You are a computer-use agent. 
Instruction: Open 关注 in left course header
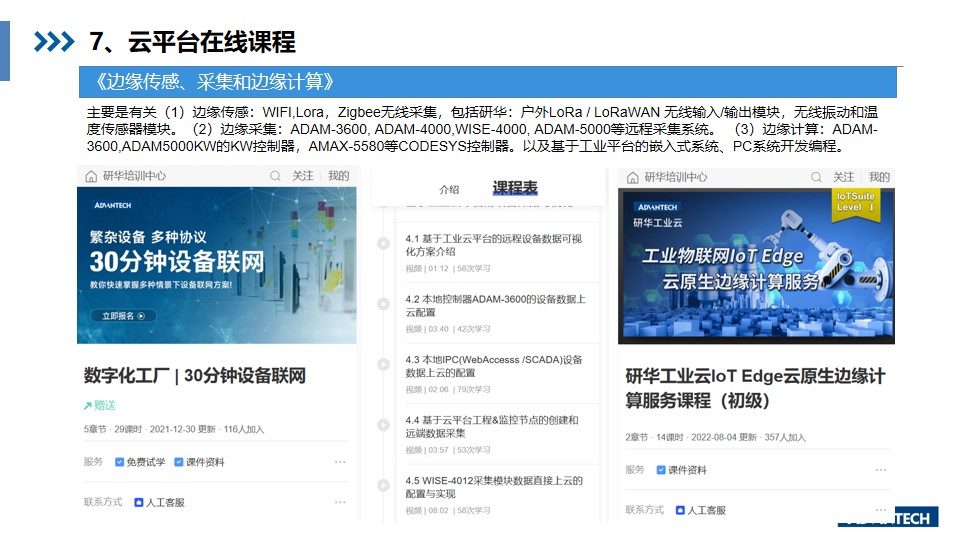302,176
